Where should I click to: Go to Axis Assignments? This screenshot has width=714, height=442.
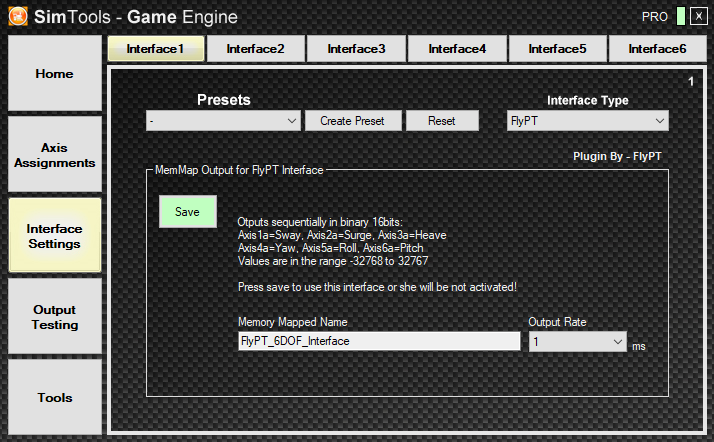pos(55,154)
